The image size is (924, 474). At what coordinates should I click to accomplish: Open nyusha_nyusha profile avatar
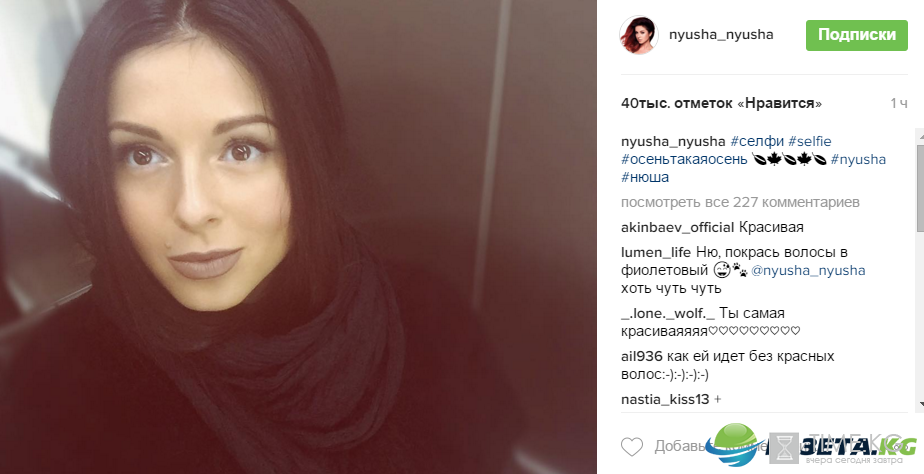pyautogui.click(x=639, y=35)
